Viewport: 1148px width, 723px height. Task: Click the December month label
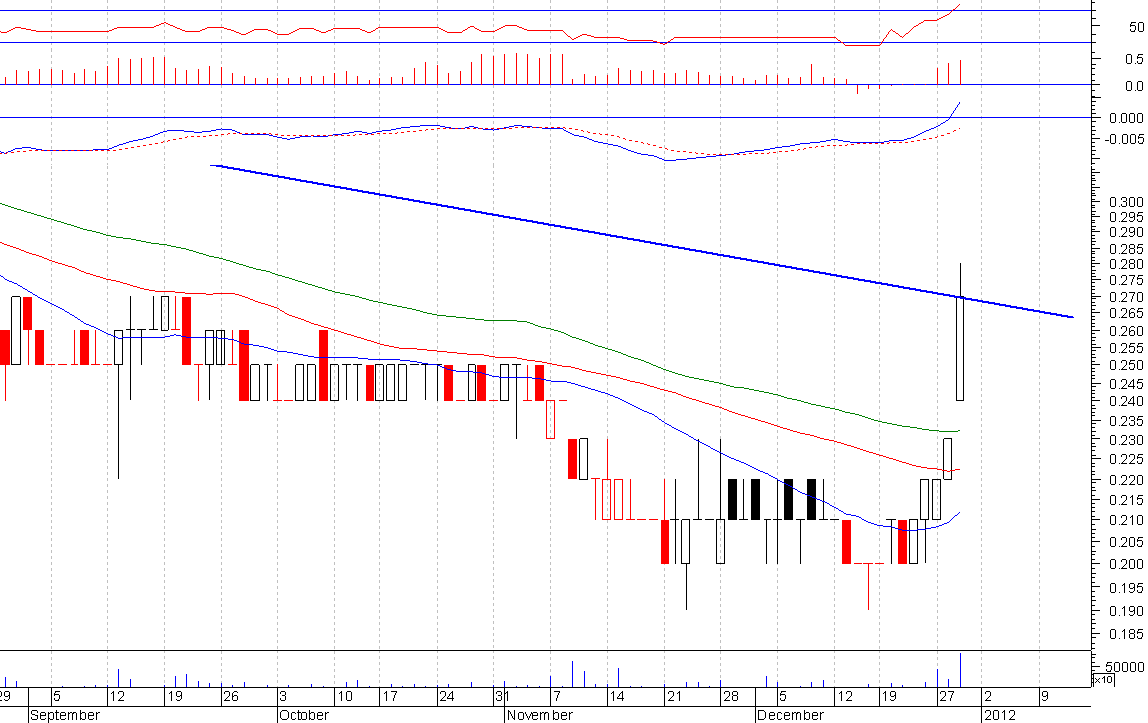pos(791,715)
